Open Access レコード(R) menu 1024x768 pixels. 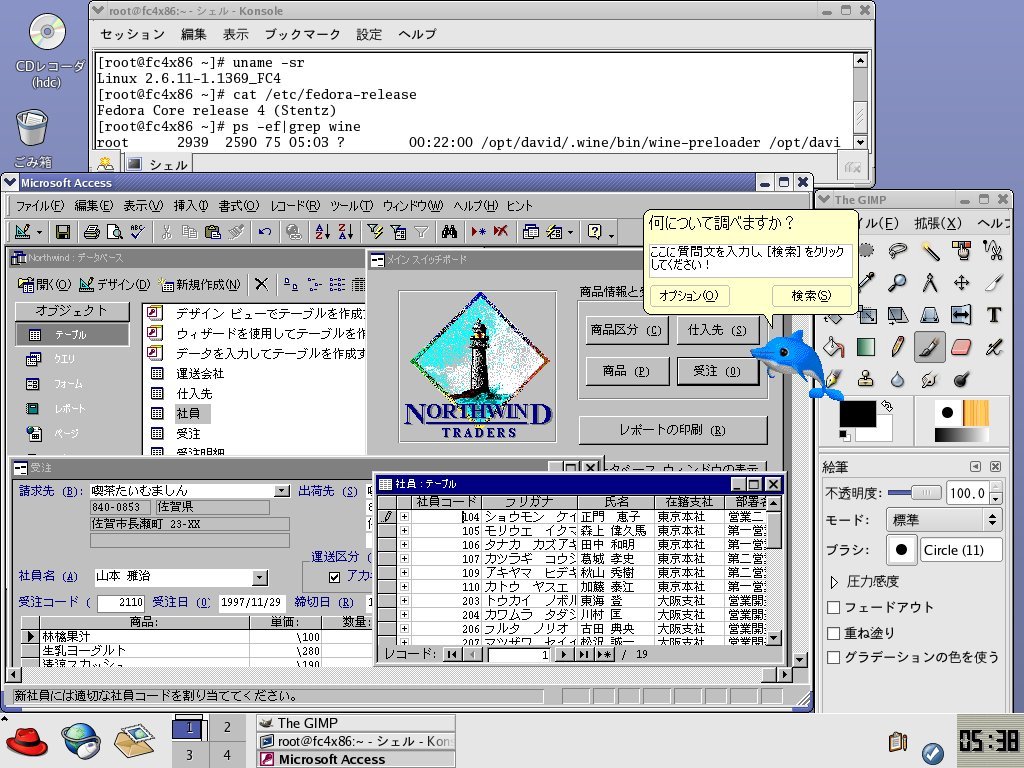(x=295, y=206)
